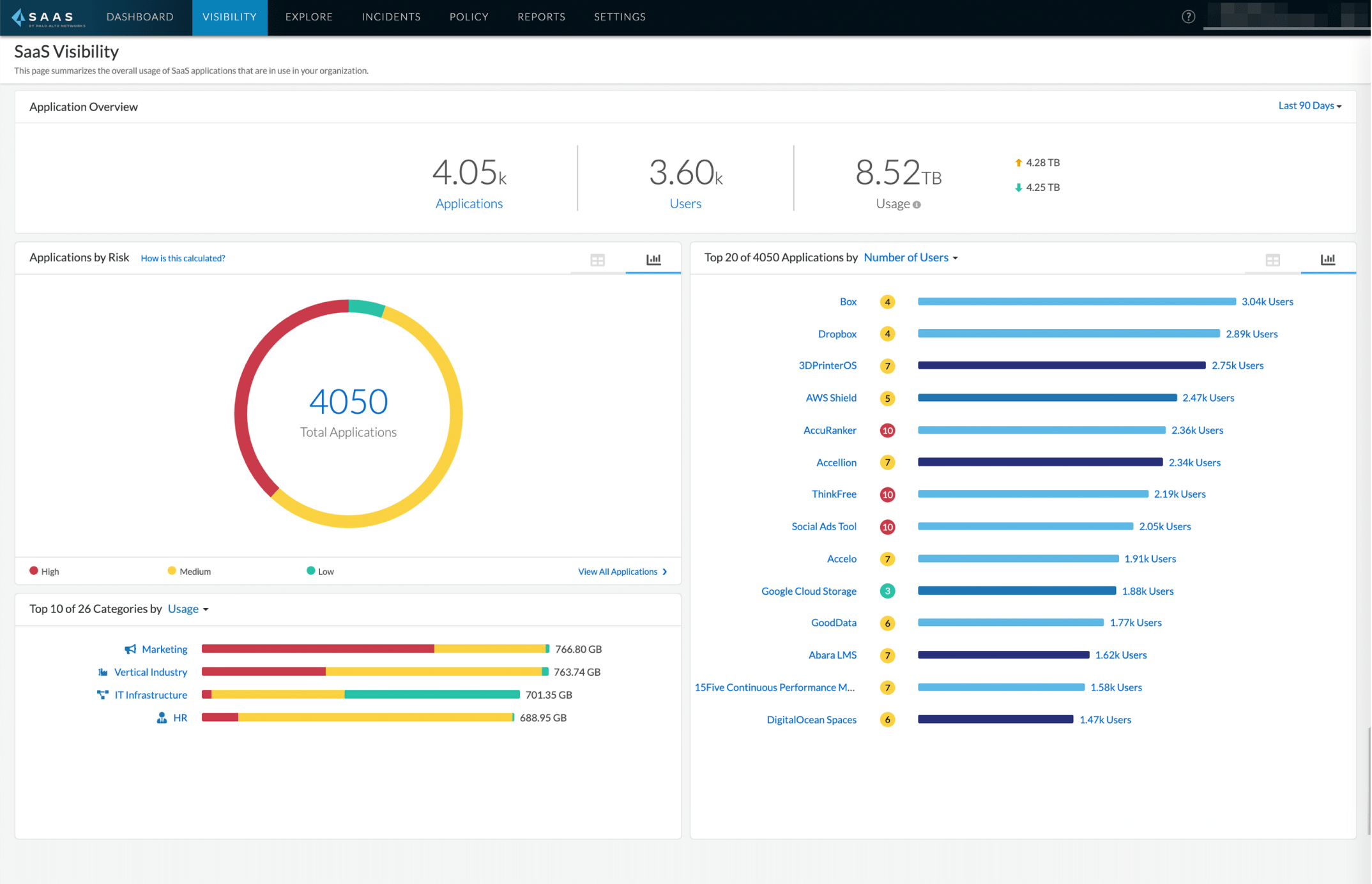Click the IT Infrastructure category icon
Screen dimensions: 1372x884
tap(103, 694)
